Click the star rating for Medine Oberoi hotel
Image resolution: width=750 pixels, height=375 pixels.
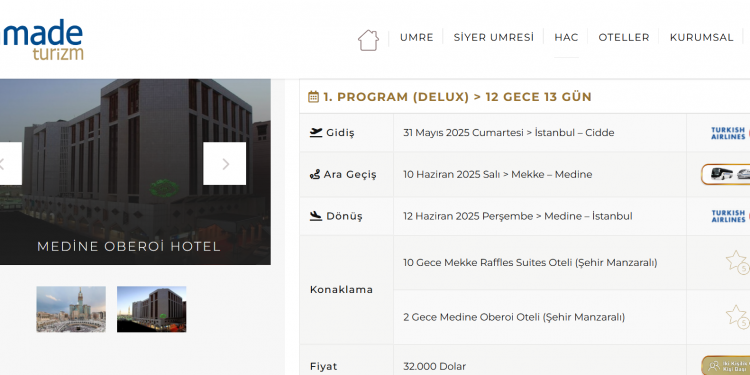737,317
